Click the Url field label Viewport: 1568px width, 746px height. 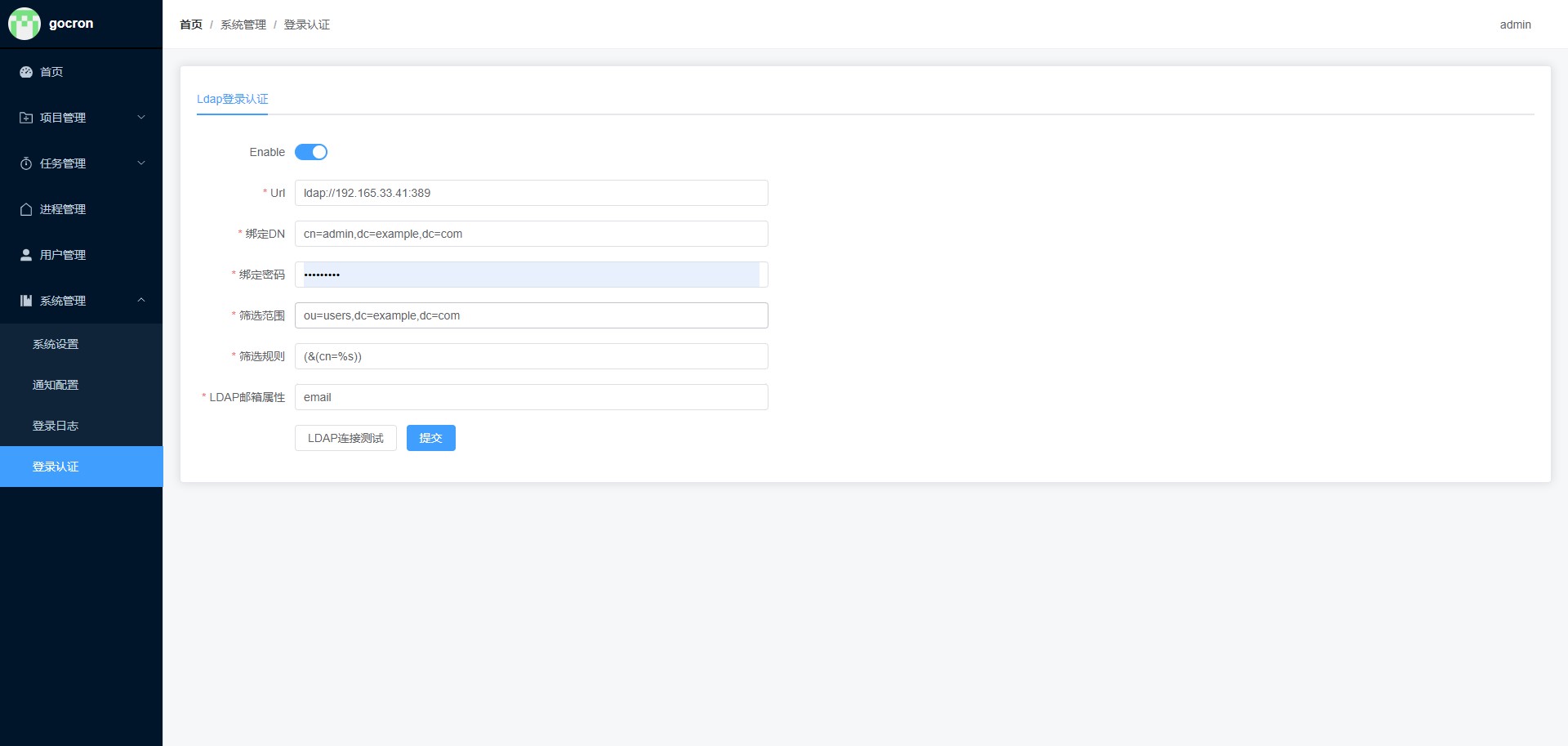(x=278, y=193)
